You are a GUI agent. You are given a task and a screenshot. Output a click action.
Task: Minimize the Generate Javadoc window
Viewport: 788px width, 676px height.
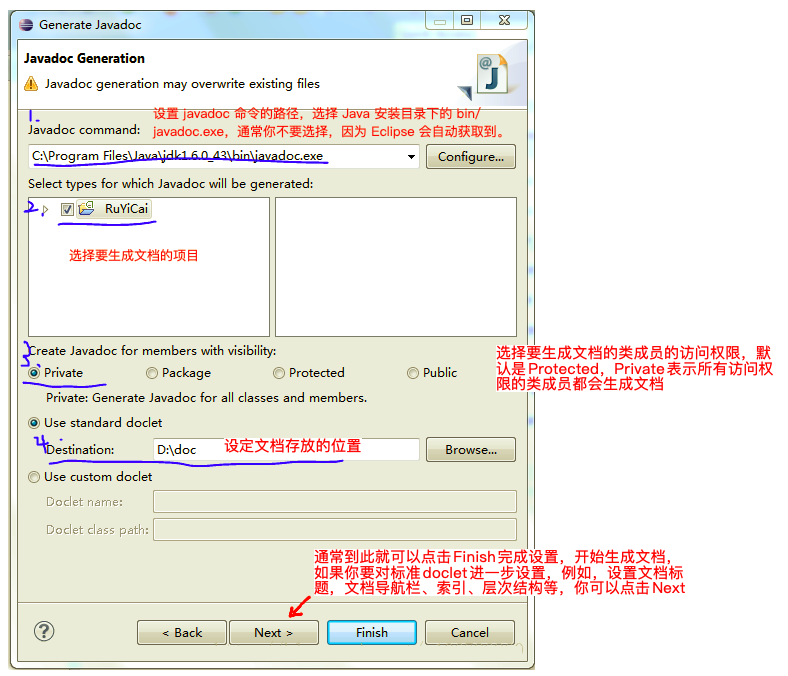click(440, 21)
